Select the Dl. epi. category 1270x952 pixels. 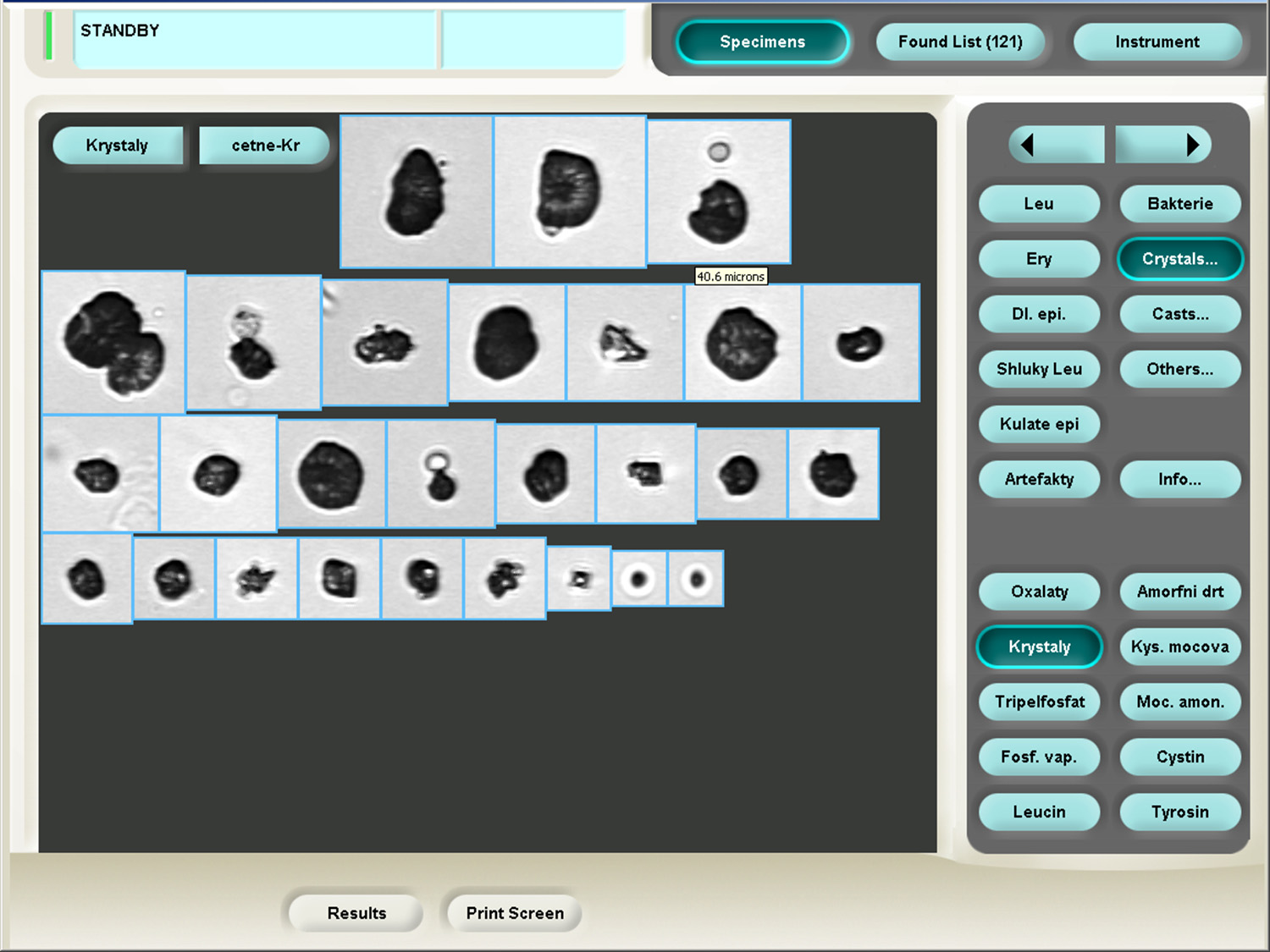tap(1039, 314)
